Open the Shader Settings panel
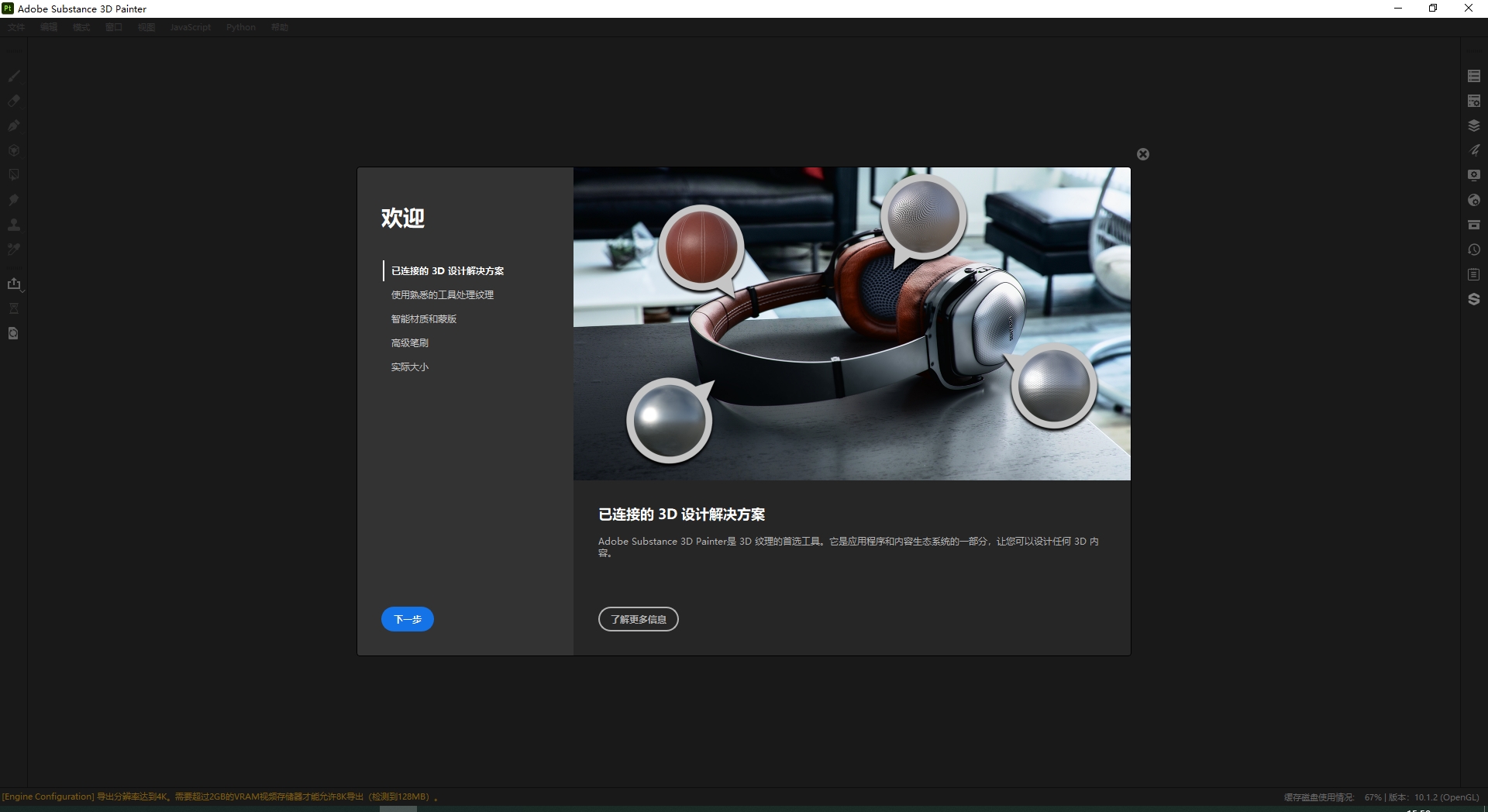Screen dimensions: 1488x812 coord(1475,150)
